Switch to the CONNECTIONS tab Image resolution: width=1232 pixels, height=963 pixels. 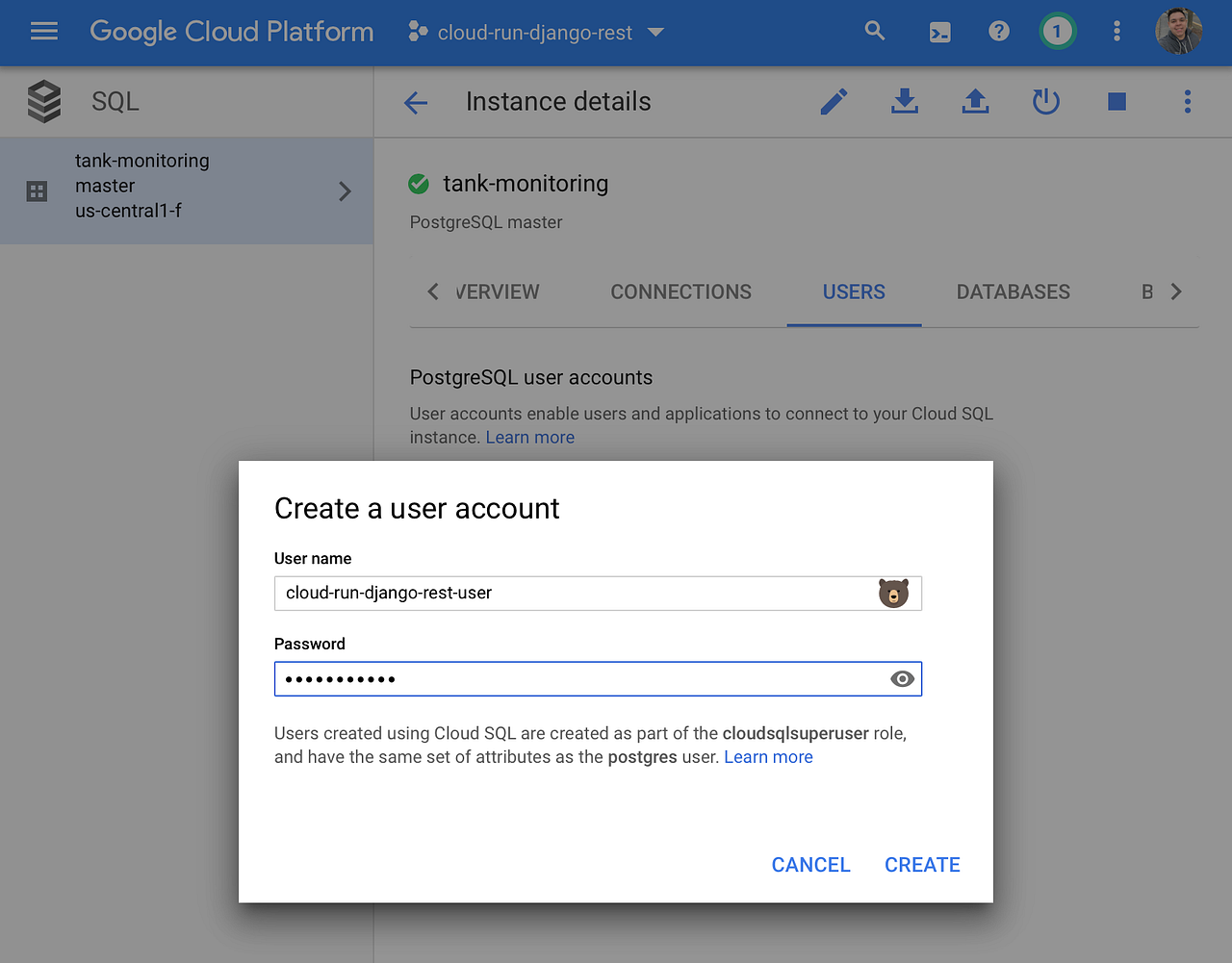point(680,291)
